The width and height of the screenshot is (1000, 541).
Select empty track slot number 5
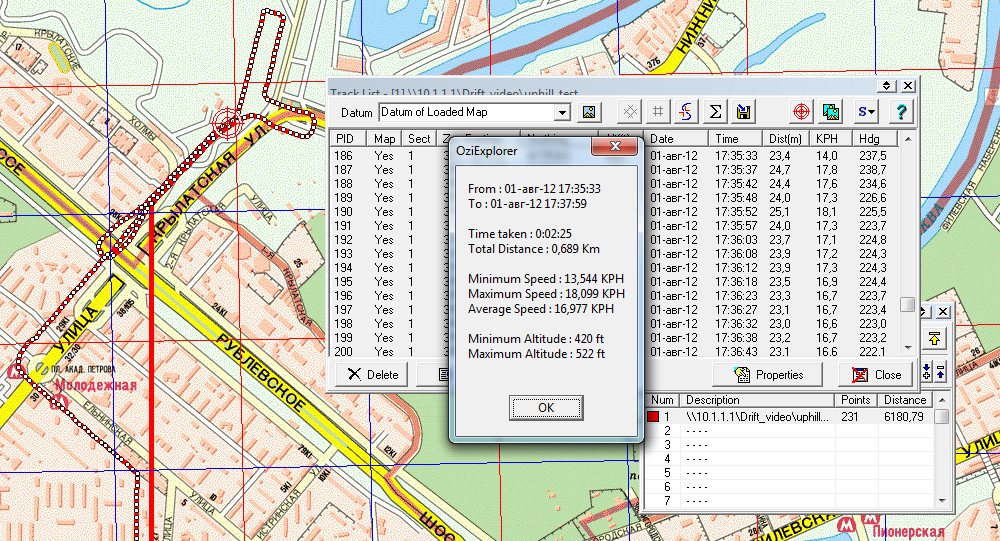coord(790,473)
